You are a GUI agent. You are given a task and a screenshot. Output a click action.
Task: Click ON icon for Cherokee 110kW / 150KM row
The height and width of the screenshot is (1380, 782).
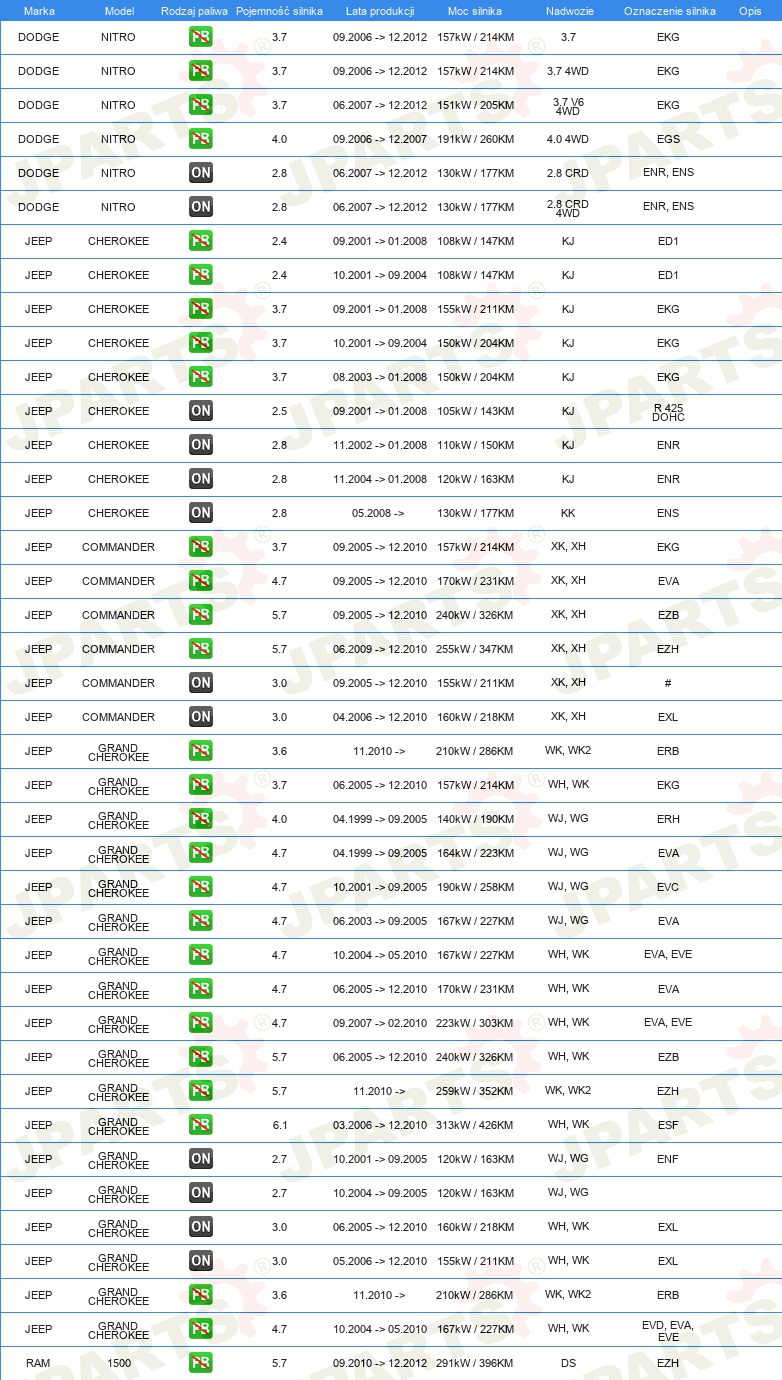[201, 445]
